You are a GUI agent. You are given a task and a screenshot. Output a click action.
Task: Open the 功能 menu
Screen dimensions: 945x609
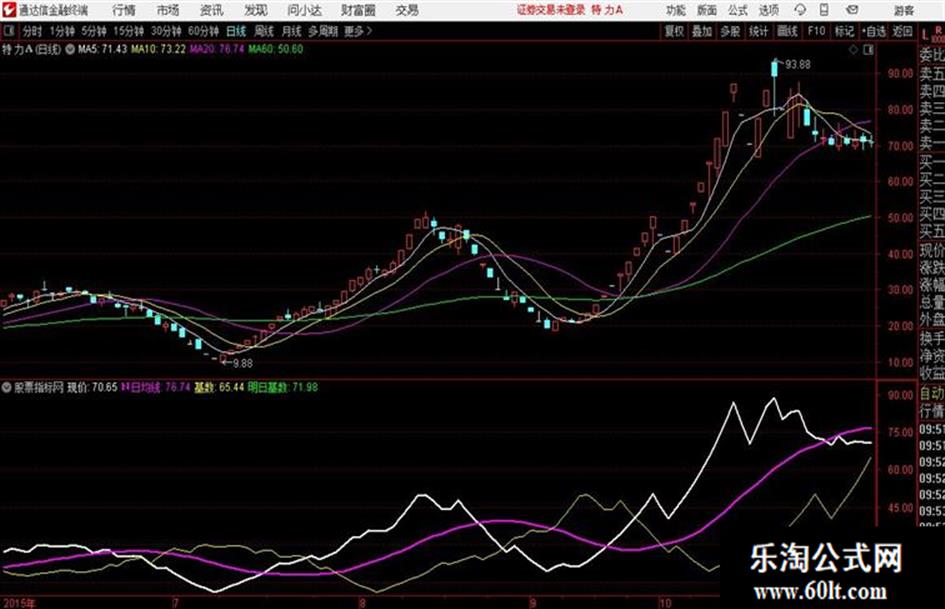(676, 10)
